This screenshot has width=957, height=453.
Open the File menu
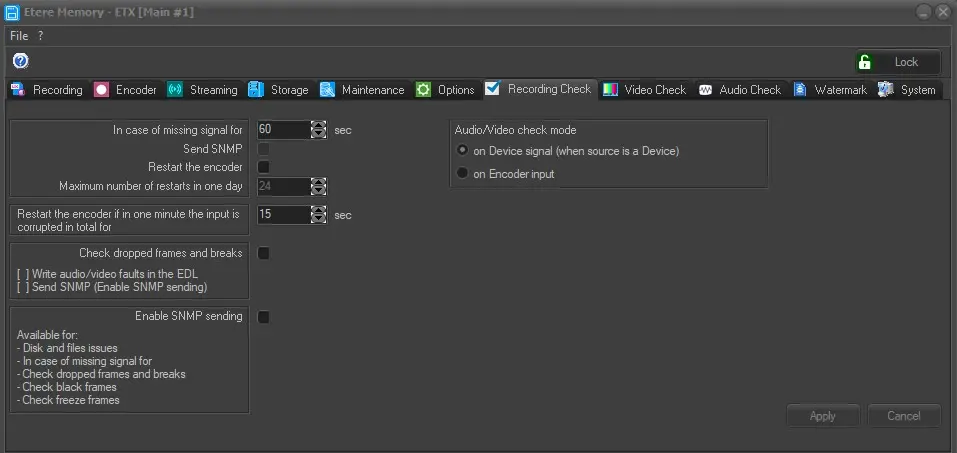click(x=19, y=35)
